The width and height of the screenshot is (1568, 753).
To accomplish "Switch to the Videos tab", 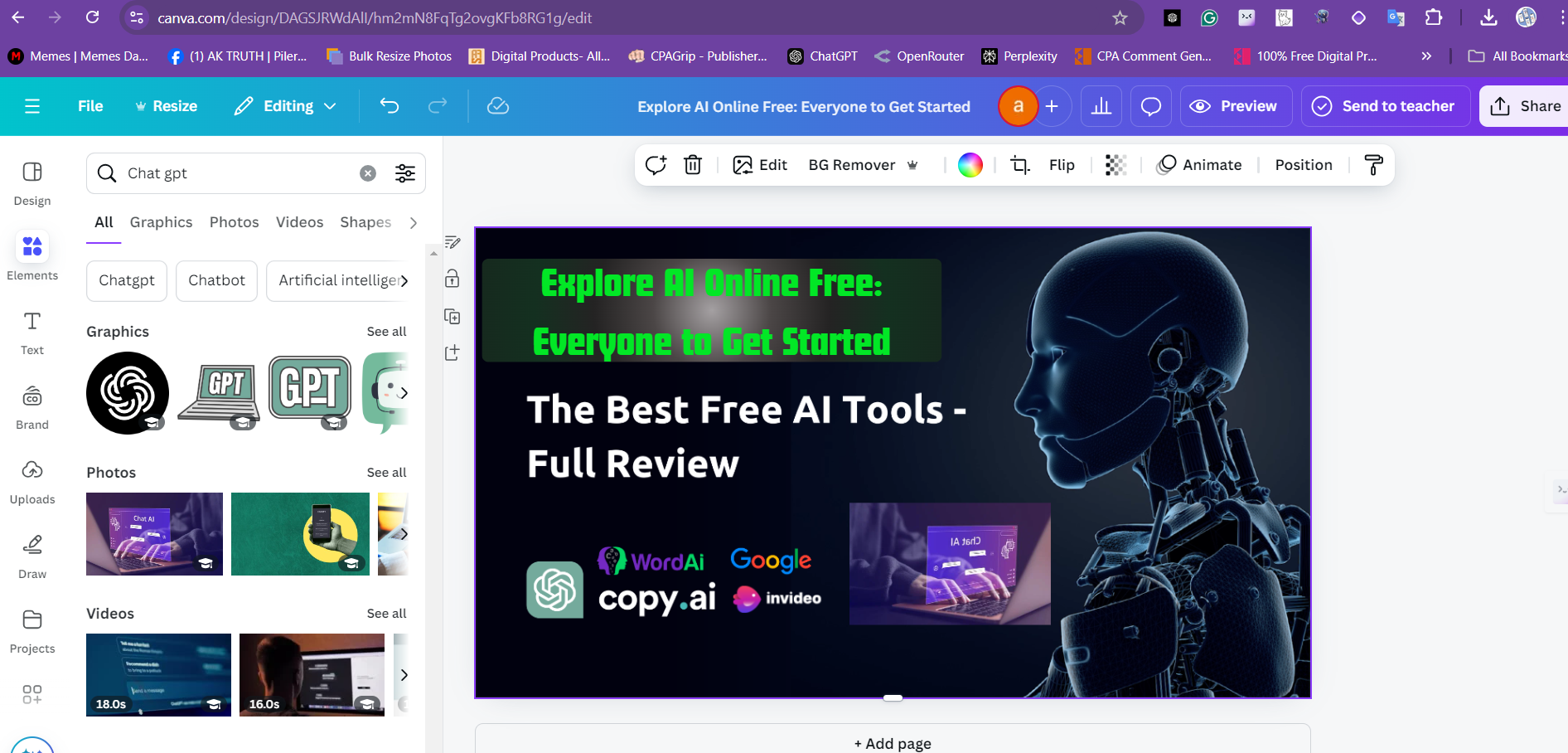I will tap(299, 222).
